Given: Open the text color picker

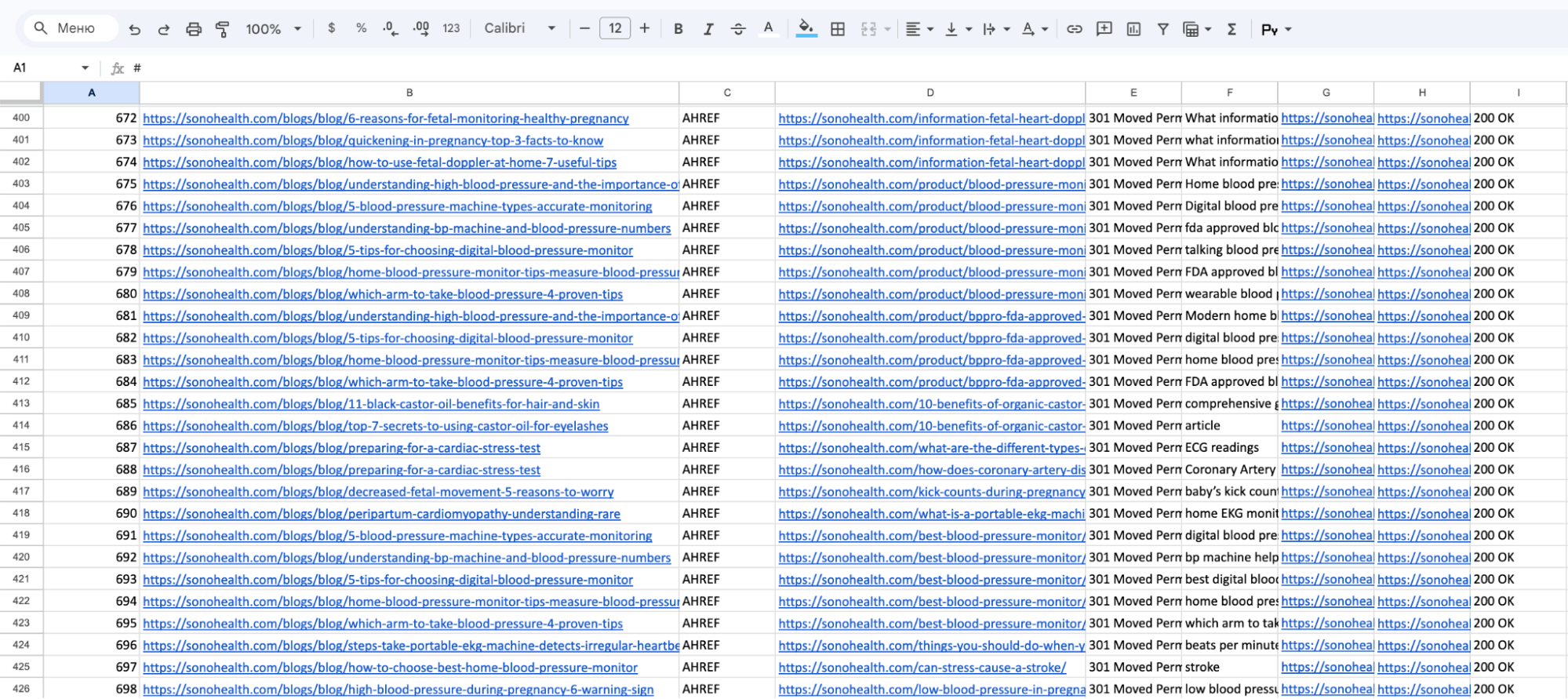Looking at the screenshot, I should 769,29.
